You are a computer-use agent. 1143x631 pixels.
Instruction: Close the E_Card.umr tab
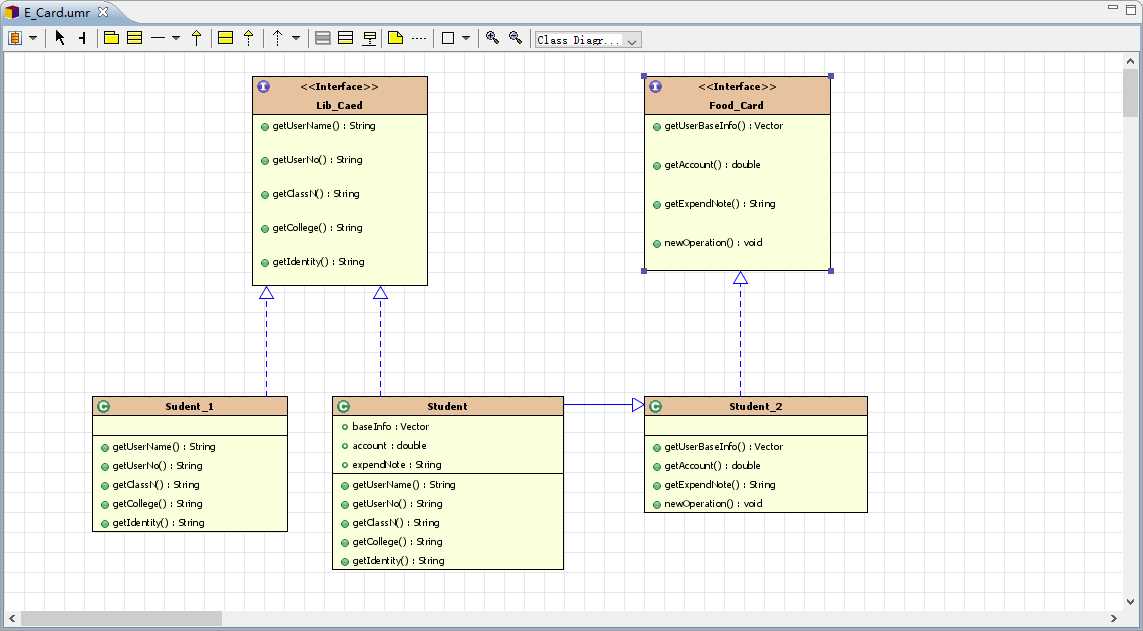[x=103, y=12]
